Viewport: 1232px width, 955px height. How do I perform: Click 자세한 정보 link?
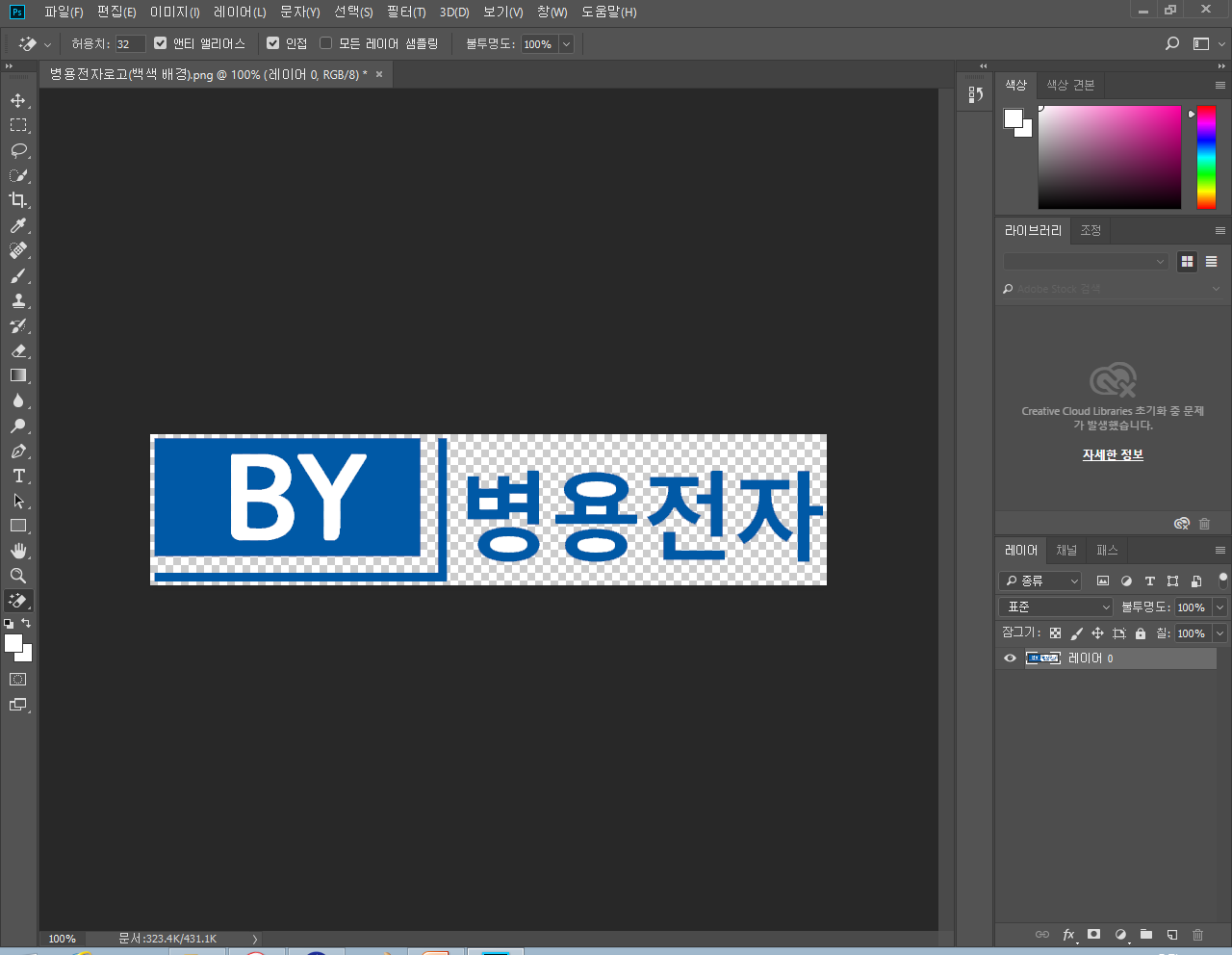[1113, 454]
